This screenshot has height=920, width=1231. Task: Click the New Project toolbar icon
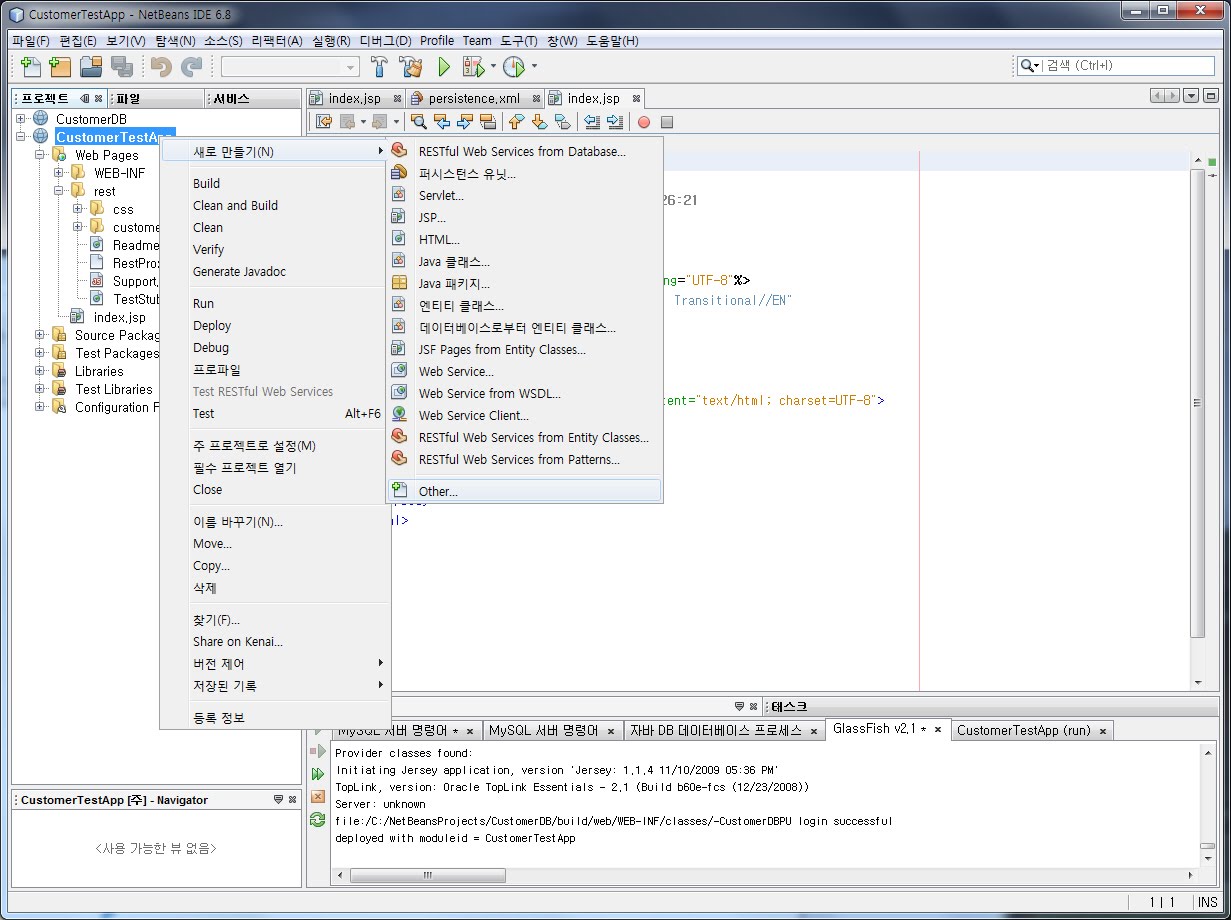point(60,67)
